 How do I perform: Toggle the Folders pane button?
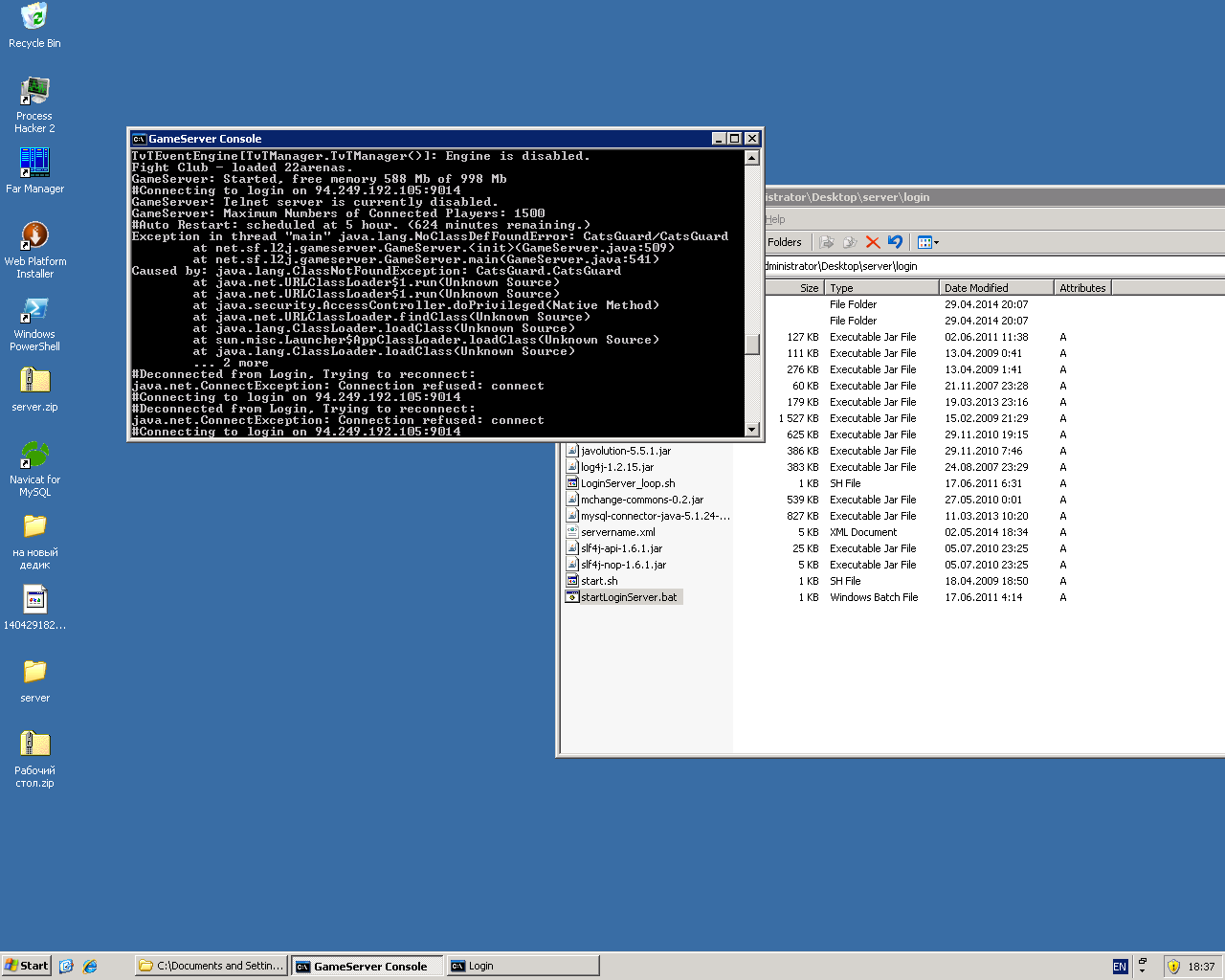pyautogui.click(x=785, y=242)
